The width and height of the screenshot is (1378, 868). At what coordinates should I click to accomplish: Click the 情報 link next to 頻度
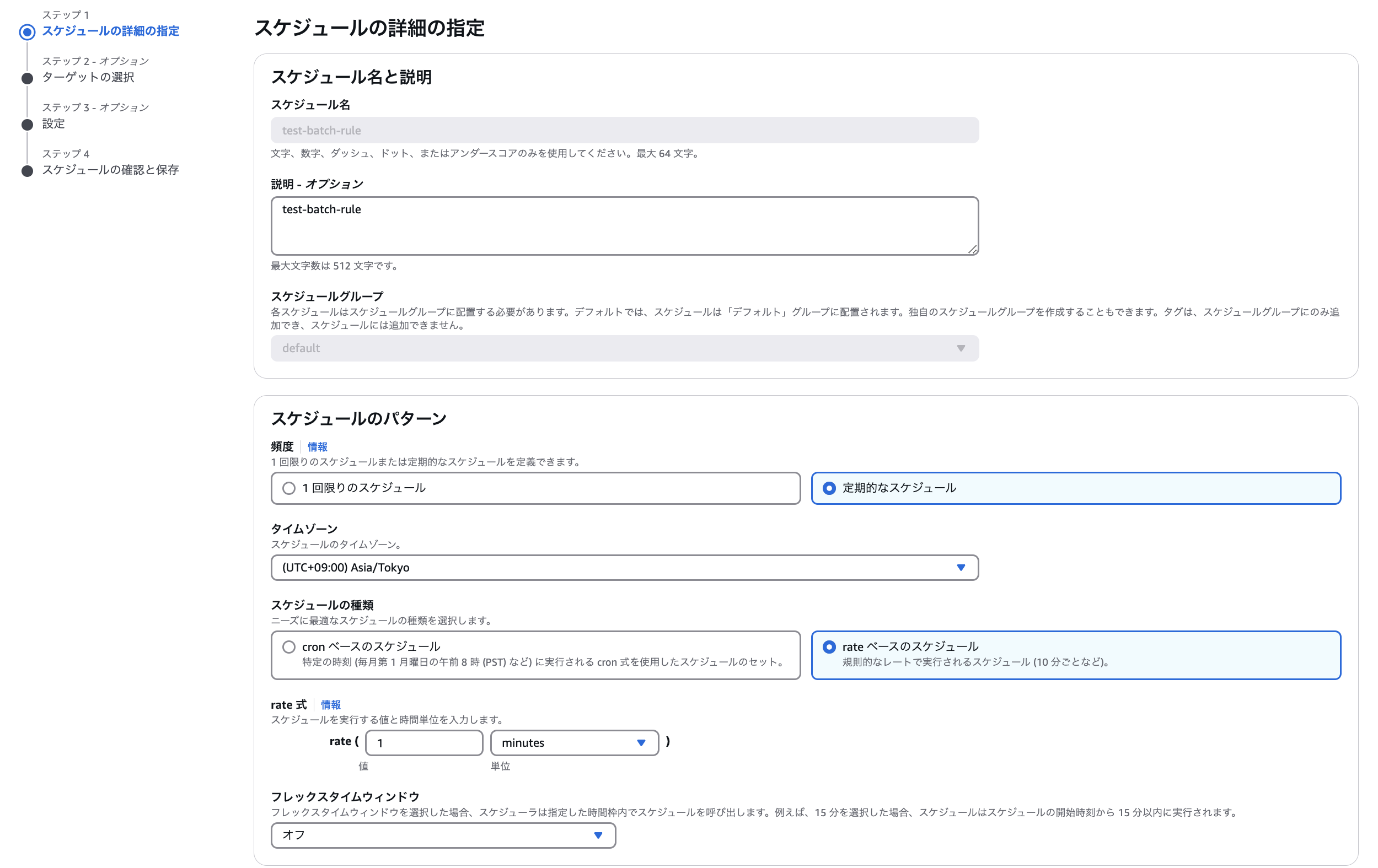tap(318, 446)
